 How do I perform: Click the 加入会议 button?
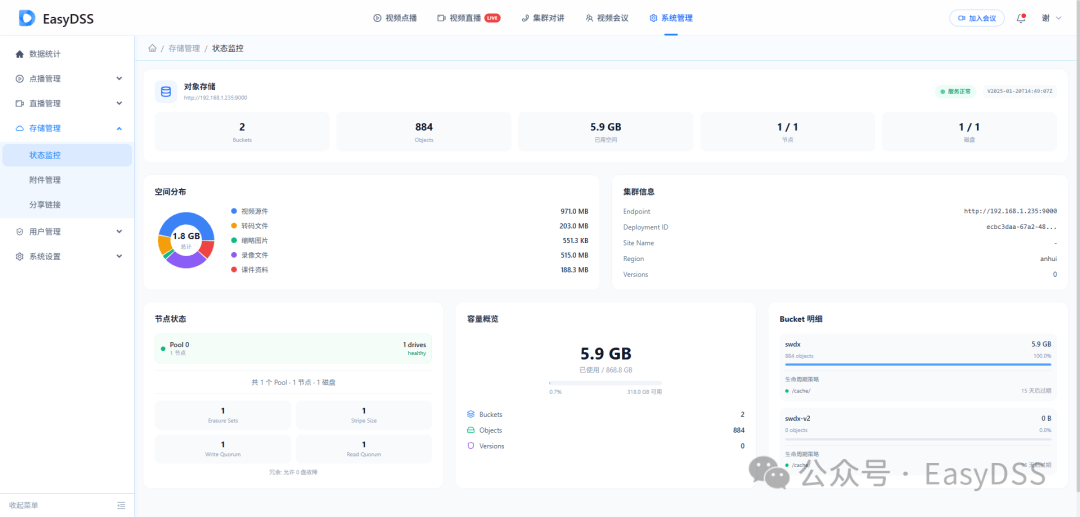pyautogui.click(x=977, y=19)
